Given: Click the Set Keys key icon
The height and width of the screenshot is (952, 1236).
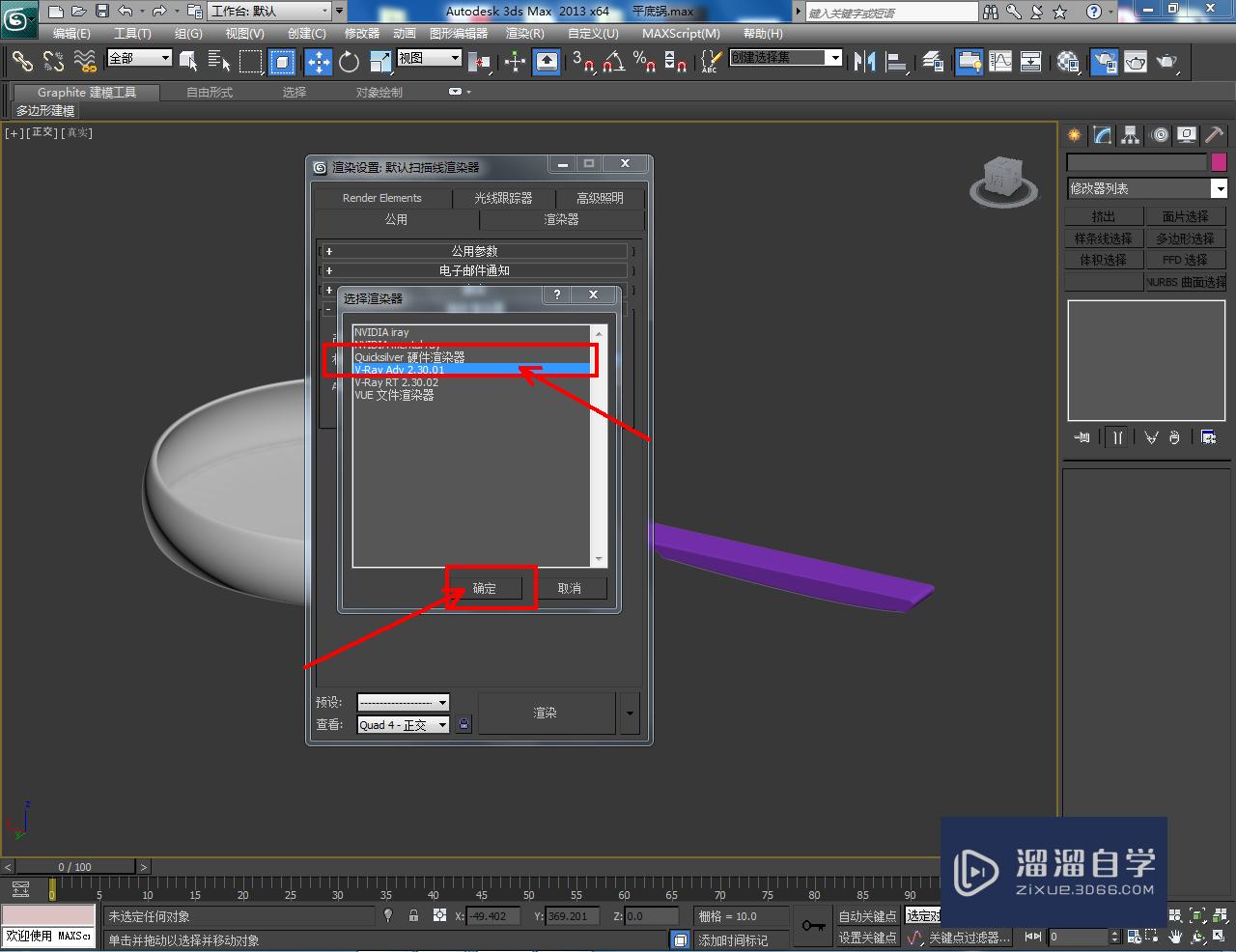Looking at the screenshot, I should (813, 926).
